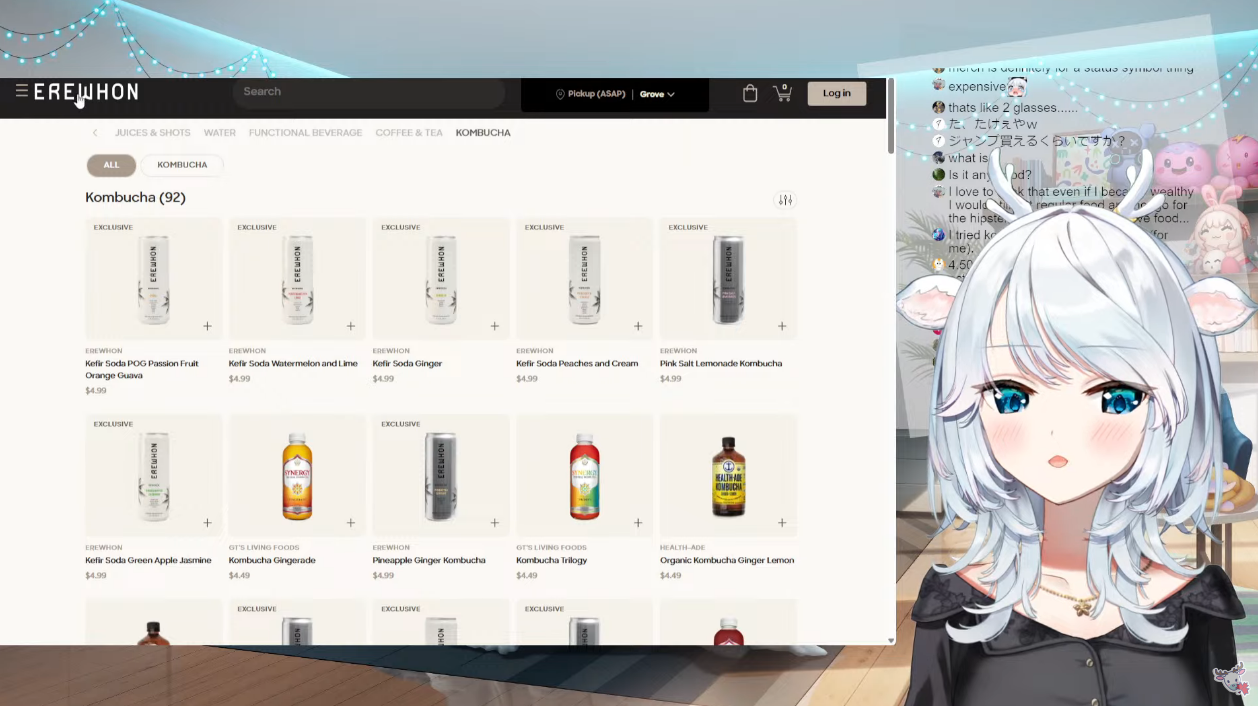Screen dimensions: 1258x706
Task: Click the scrollbar down arrow
Action: coord(891,640)
